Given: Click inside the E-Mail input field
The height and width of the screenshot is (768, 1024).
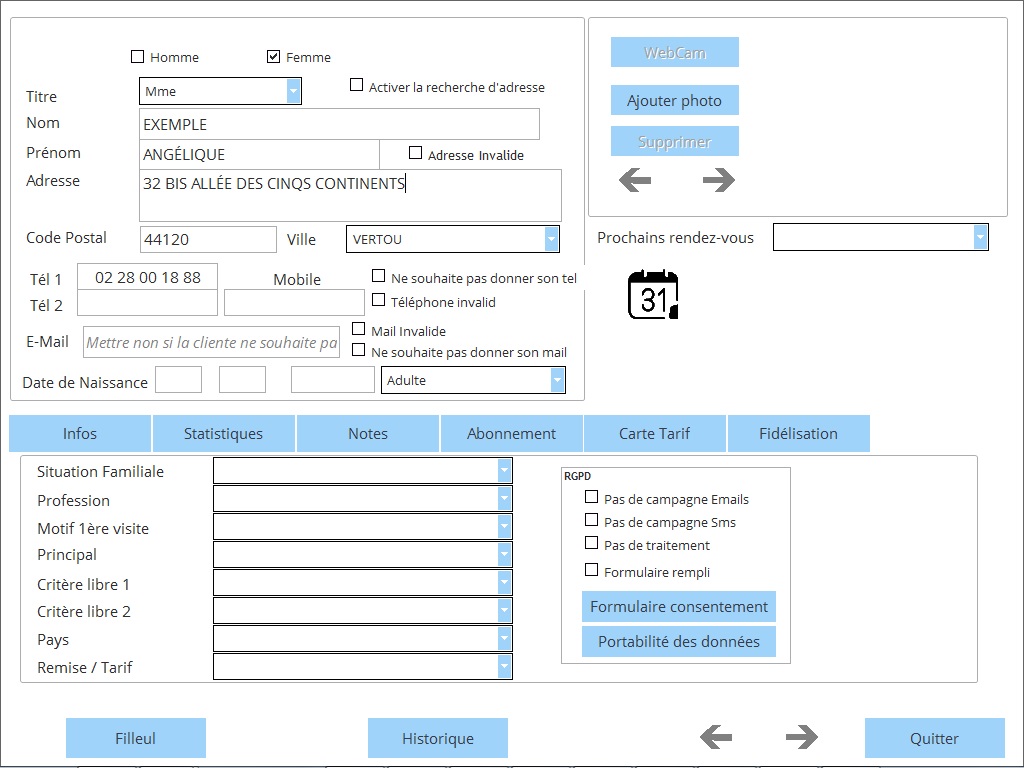Looking at the screenshot, I should click(211, 342).
